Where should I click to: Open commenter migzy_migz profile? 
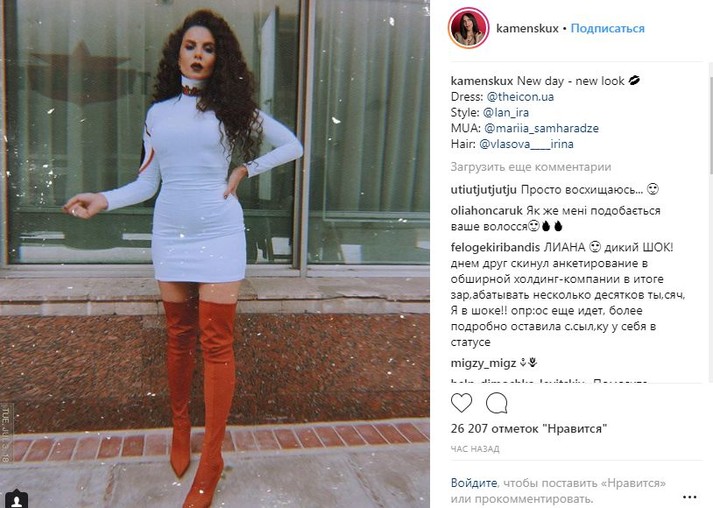click(x=483, y=363)
